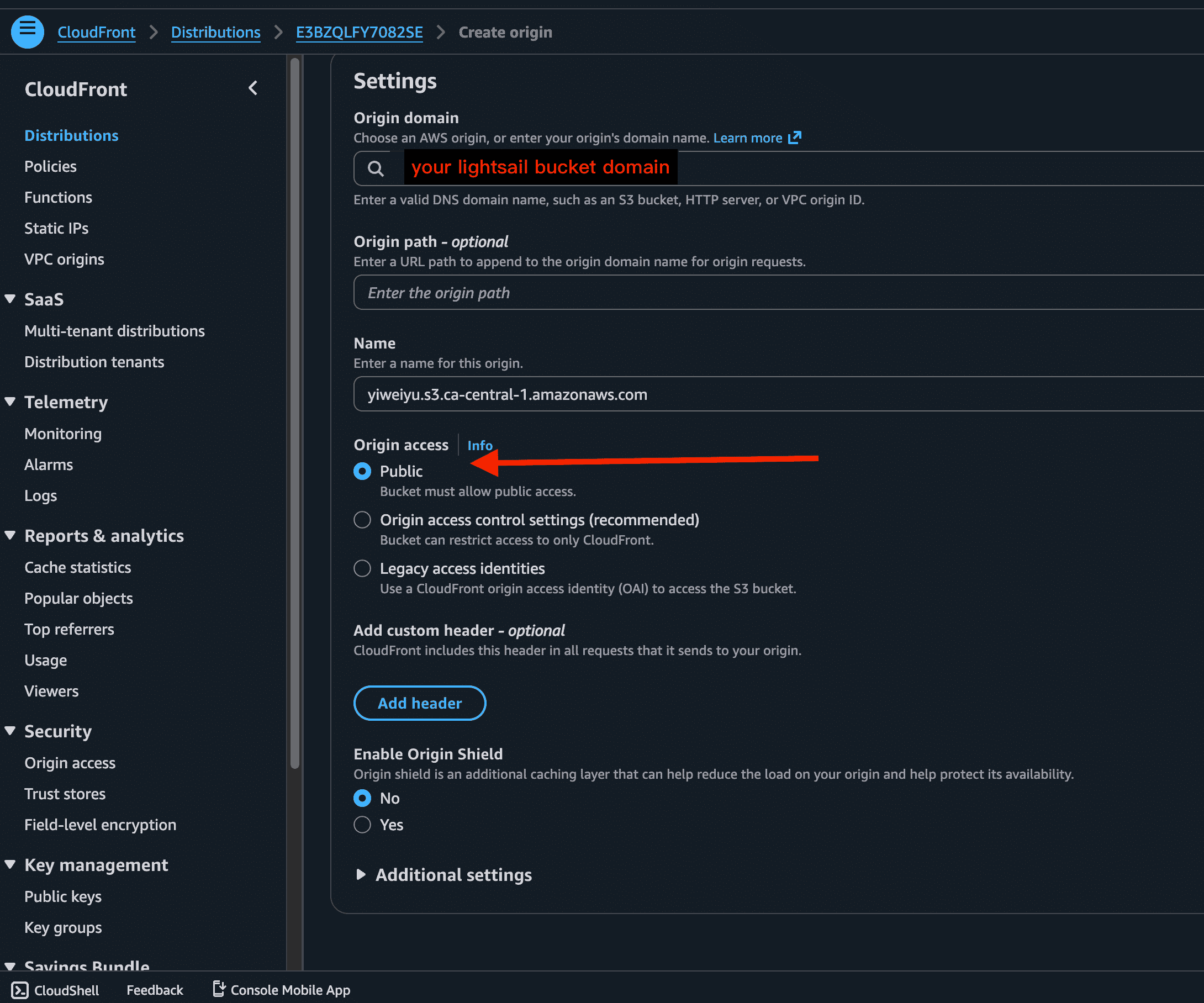Open the Distributions breadcrumb link
Viewport: 1204px width, 1003px height.
coord(215,32)
